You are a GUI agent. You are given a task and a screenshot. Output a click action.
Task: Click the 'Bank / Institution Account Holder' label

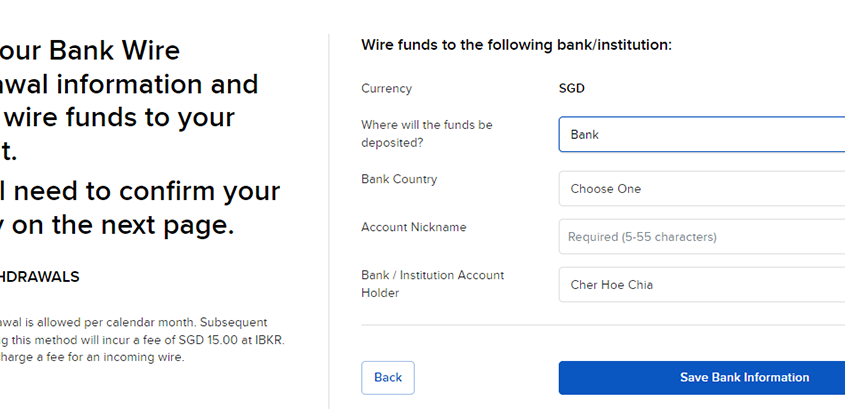432,283
